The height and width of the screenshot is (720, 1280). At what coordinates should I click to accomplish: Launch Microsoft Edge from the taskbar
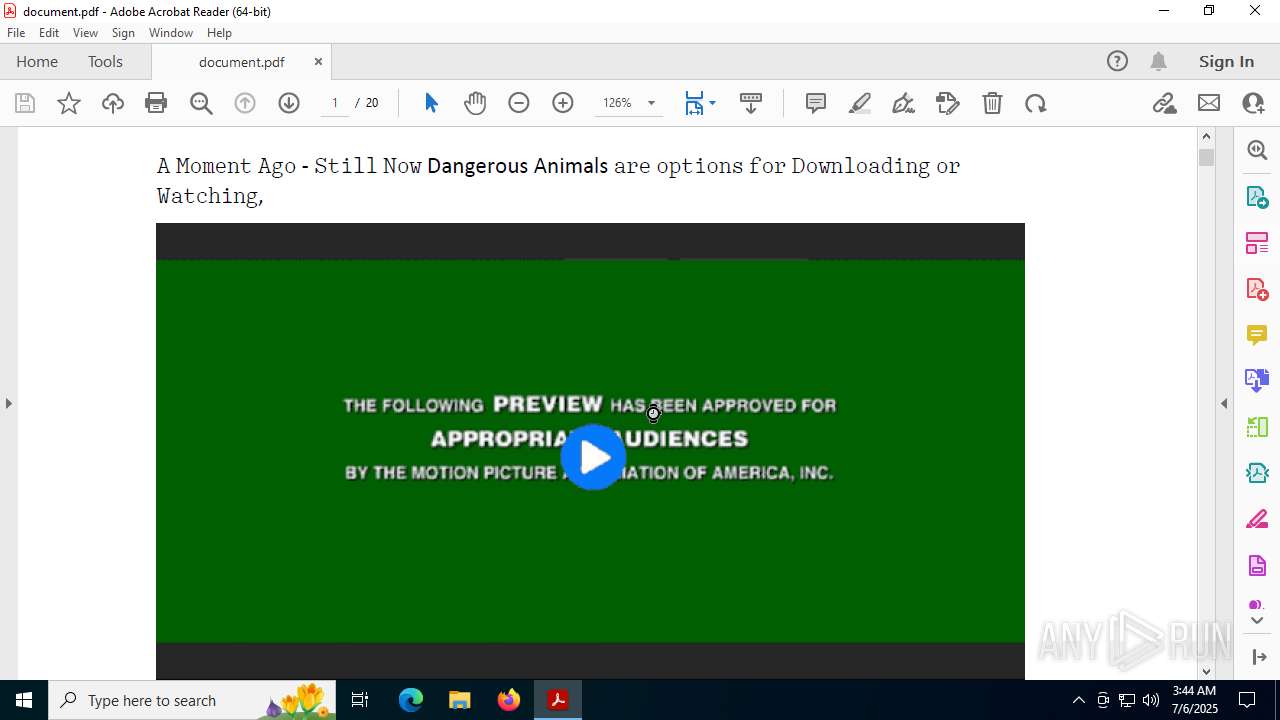click(411, 700)
